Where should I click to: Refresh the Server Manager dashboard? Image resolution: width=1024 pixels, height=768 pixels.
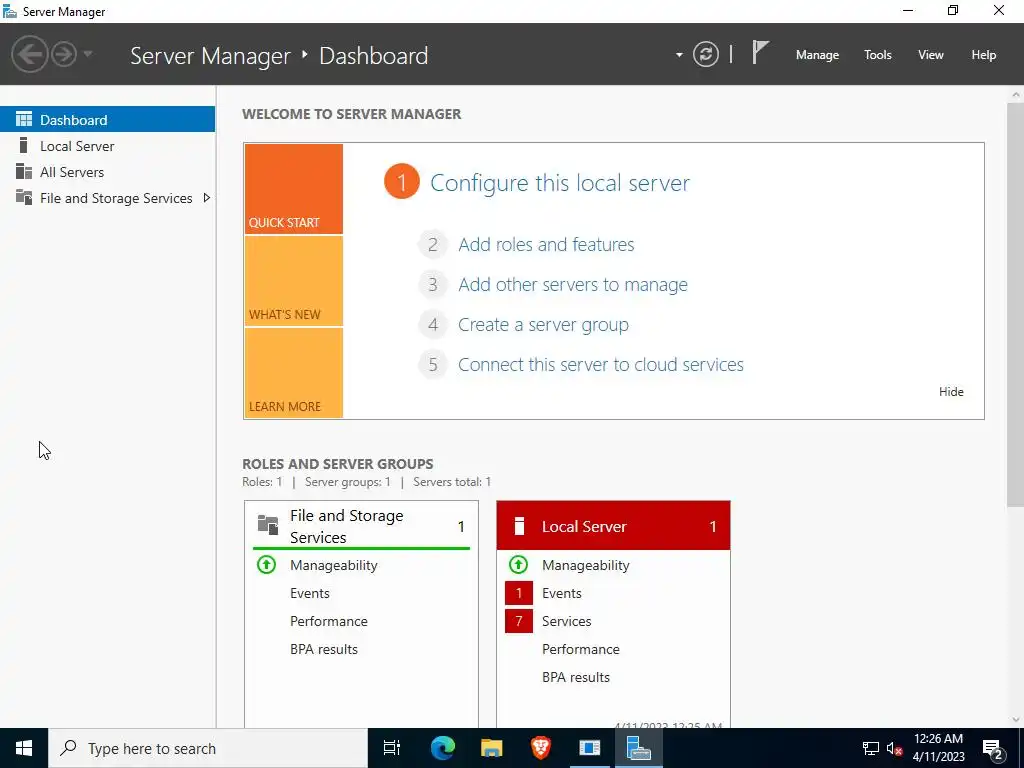(705, 54)
